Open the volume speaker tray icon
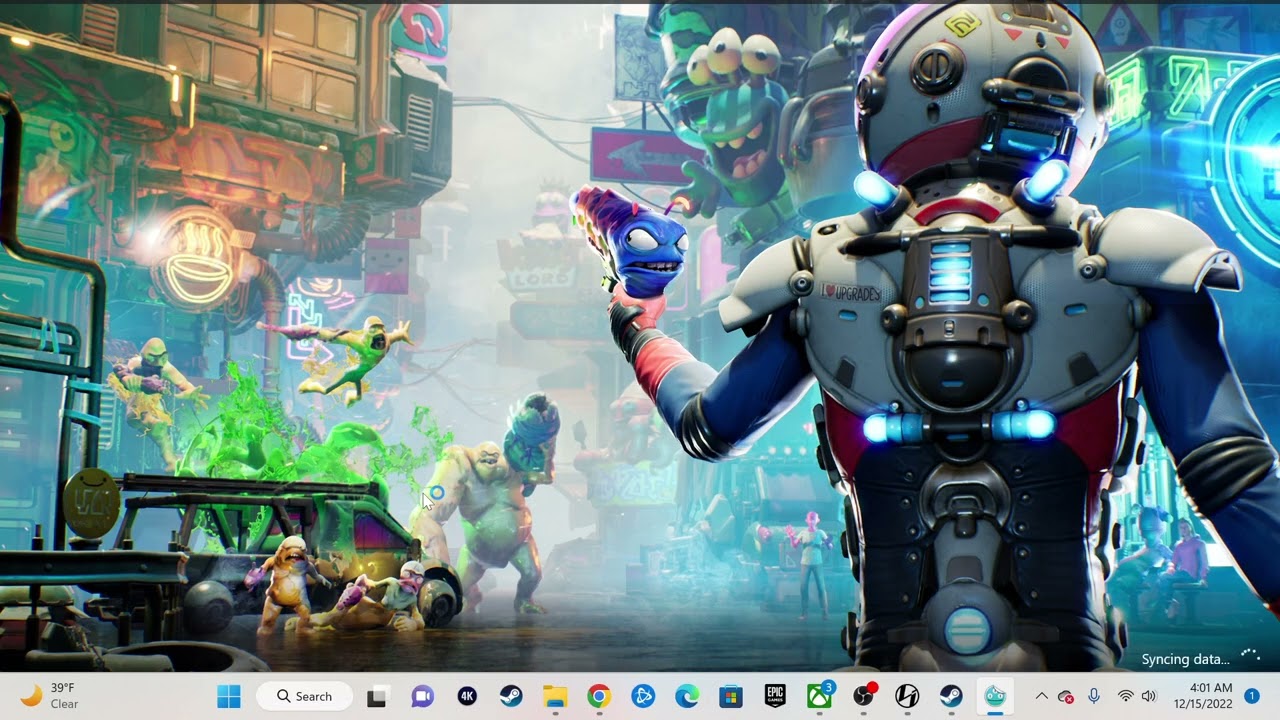The width and height of the screenshot is (1280, 720). click(x=1148, y=696)
